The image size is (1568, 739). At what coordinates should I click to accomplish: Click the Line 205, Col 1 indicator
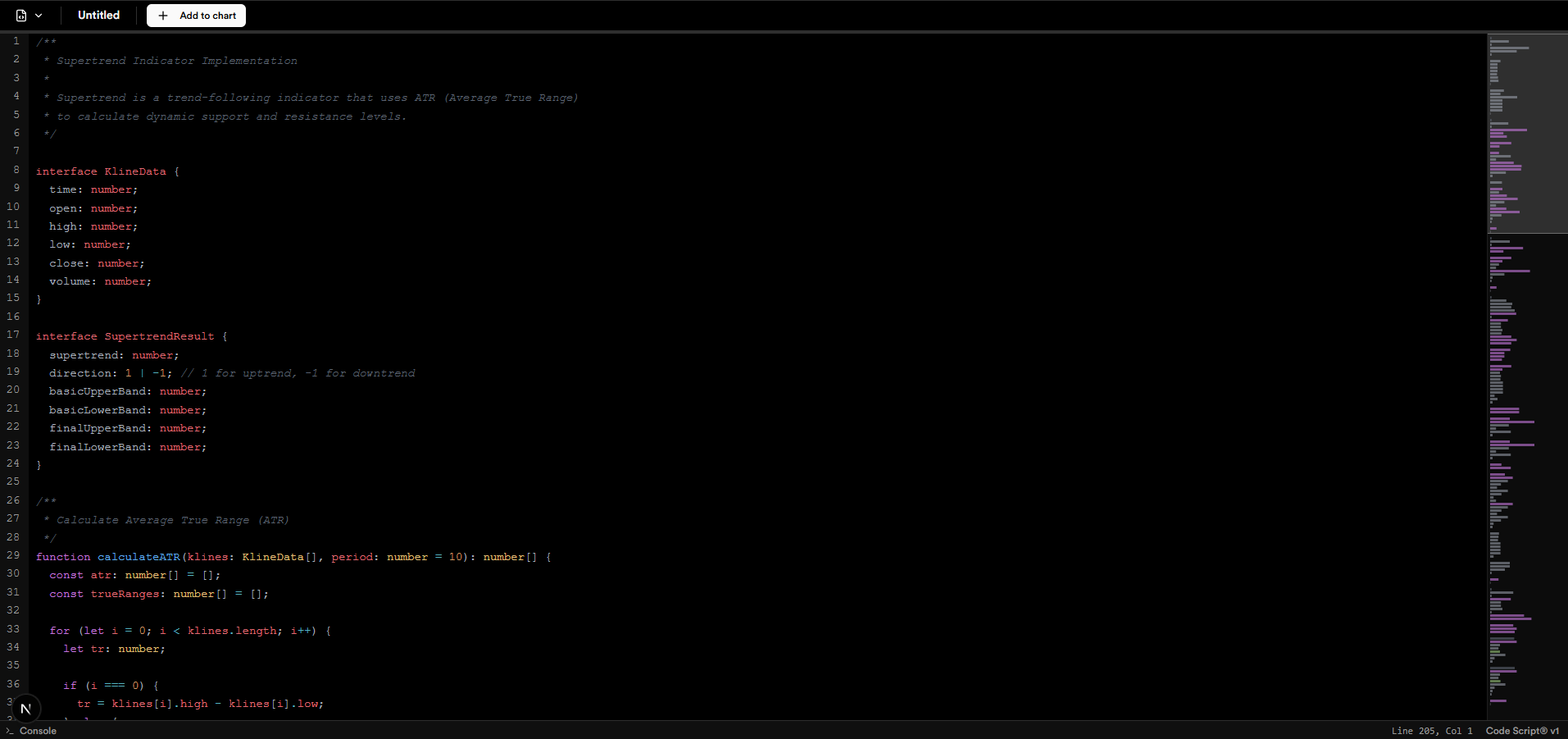(1431, 731)
